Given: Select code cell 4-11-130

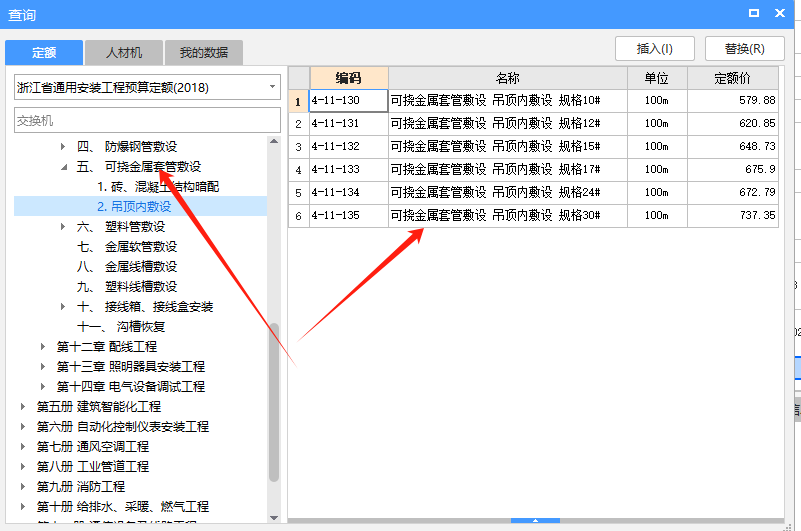Looking at the screenshot, I should pyautogui.click(x=349, y=101).
